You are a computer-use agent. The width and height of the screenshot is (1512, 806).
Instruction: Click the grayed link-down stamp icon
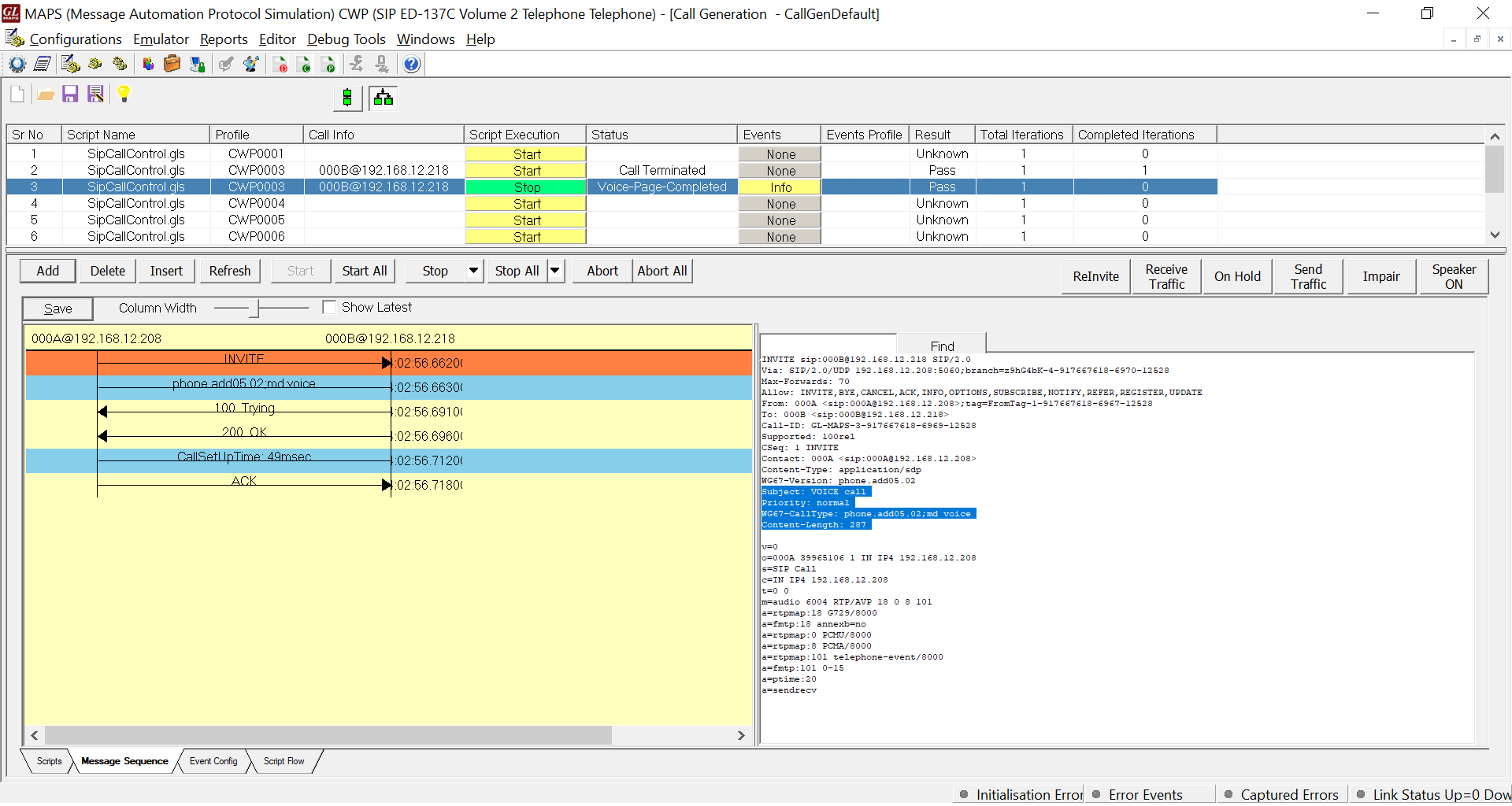coord(382,65)
